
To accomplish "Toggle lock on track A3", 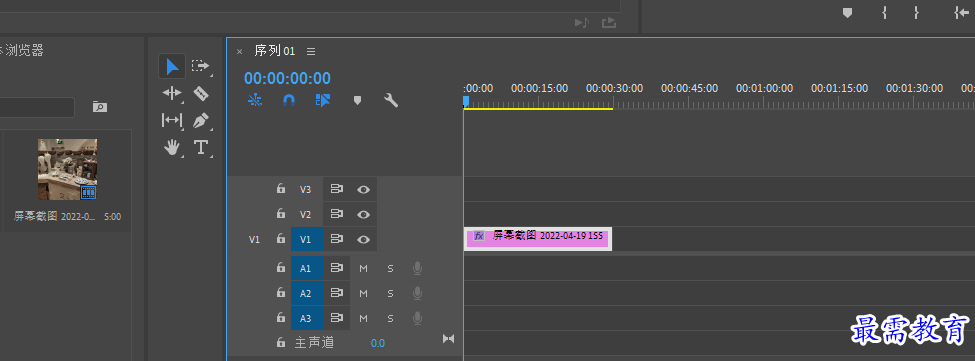I will (x=281, y=318).
